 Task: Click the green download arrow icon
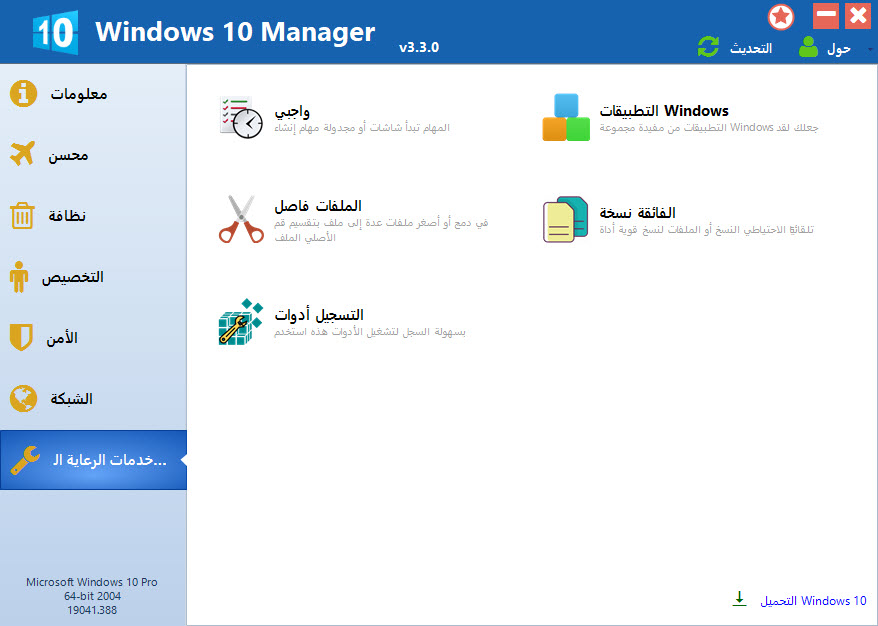click(x=739, y=599)
